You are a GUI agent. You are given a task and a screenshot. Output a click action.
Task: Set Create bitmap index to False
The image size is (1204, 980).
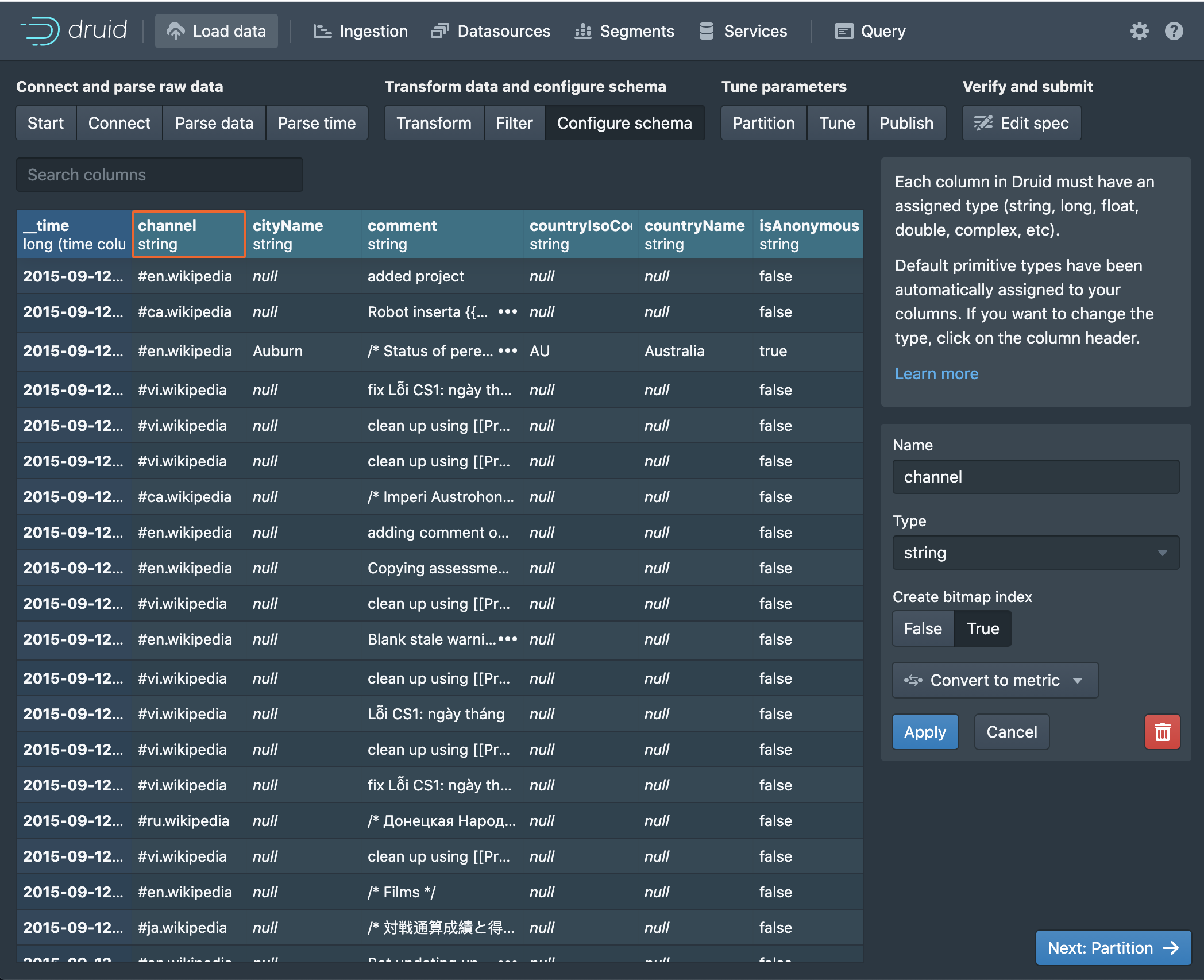click(923, 628)
